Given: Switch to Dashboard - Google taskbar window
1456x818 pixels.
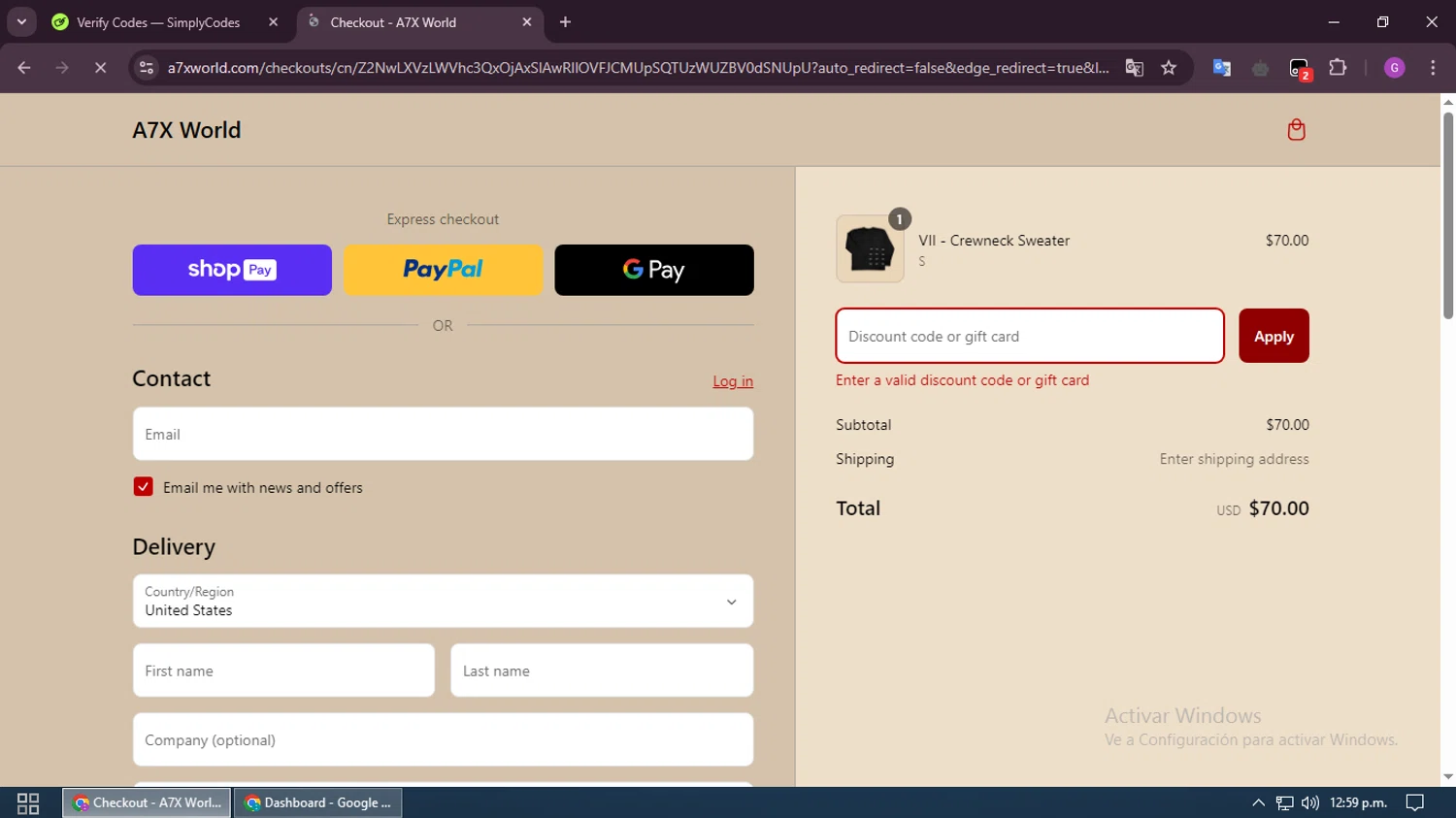Looking at the screenshot, I should (x=317, y=803).
